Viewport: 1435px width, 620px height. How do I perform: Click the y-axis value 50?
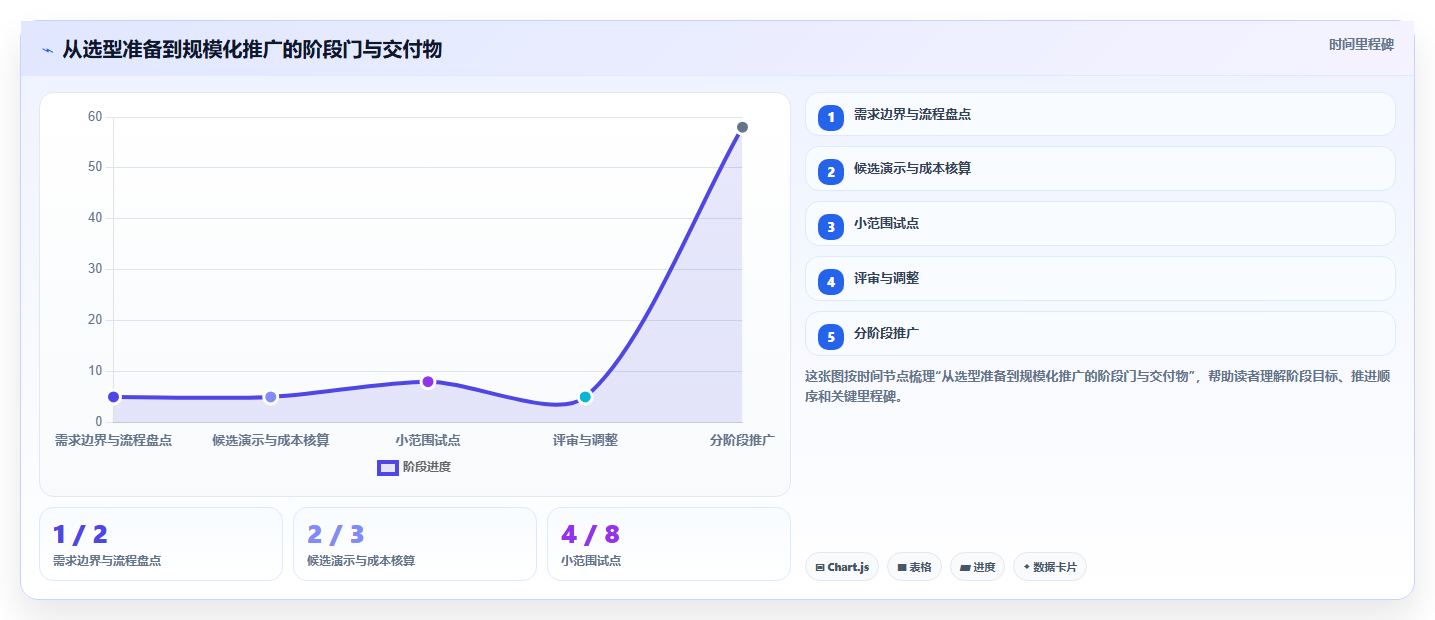click(95, 167)
